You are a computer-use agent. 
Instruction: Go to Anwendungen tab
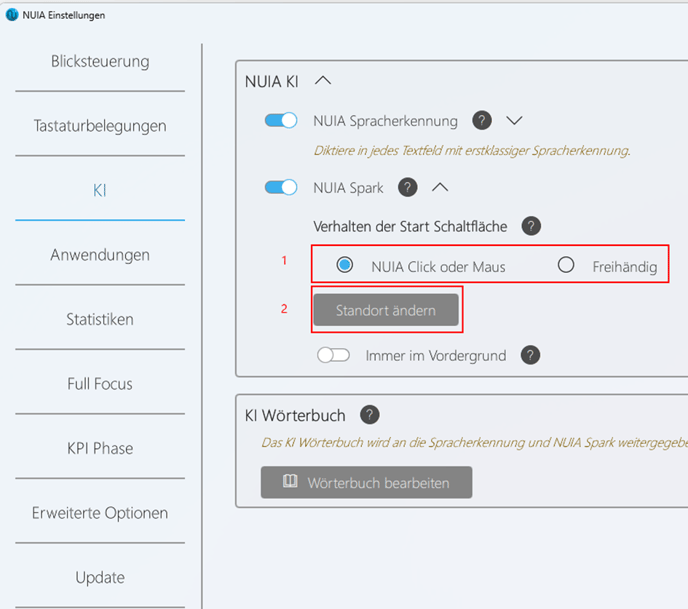point(100,255)
